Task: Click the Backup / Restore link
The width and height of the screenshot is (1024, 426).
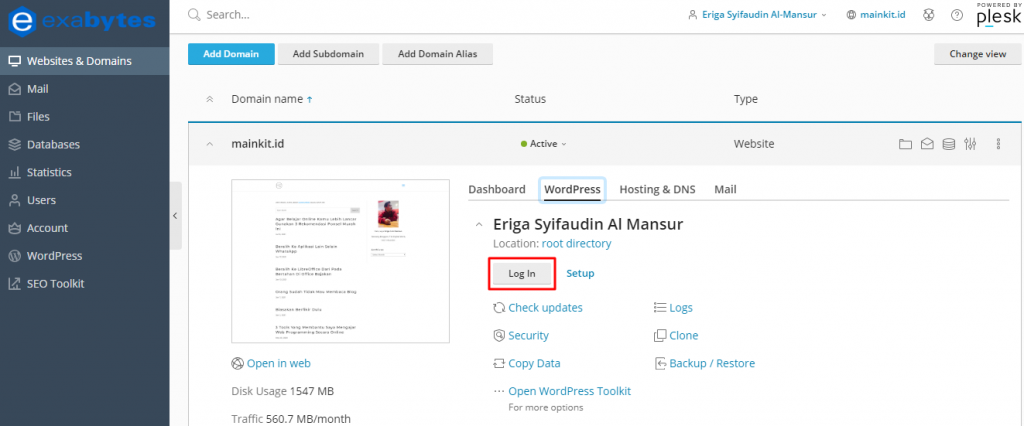Action: point(712,363)
